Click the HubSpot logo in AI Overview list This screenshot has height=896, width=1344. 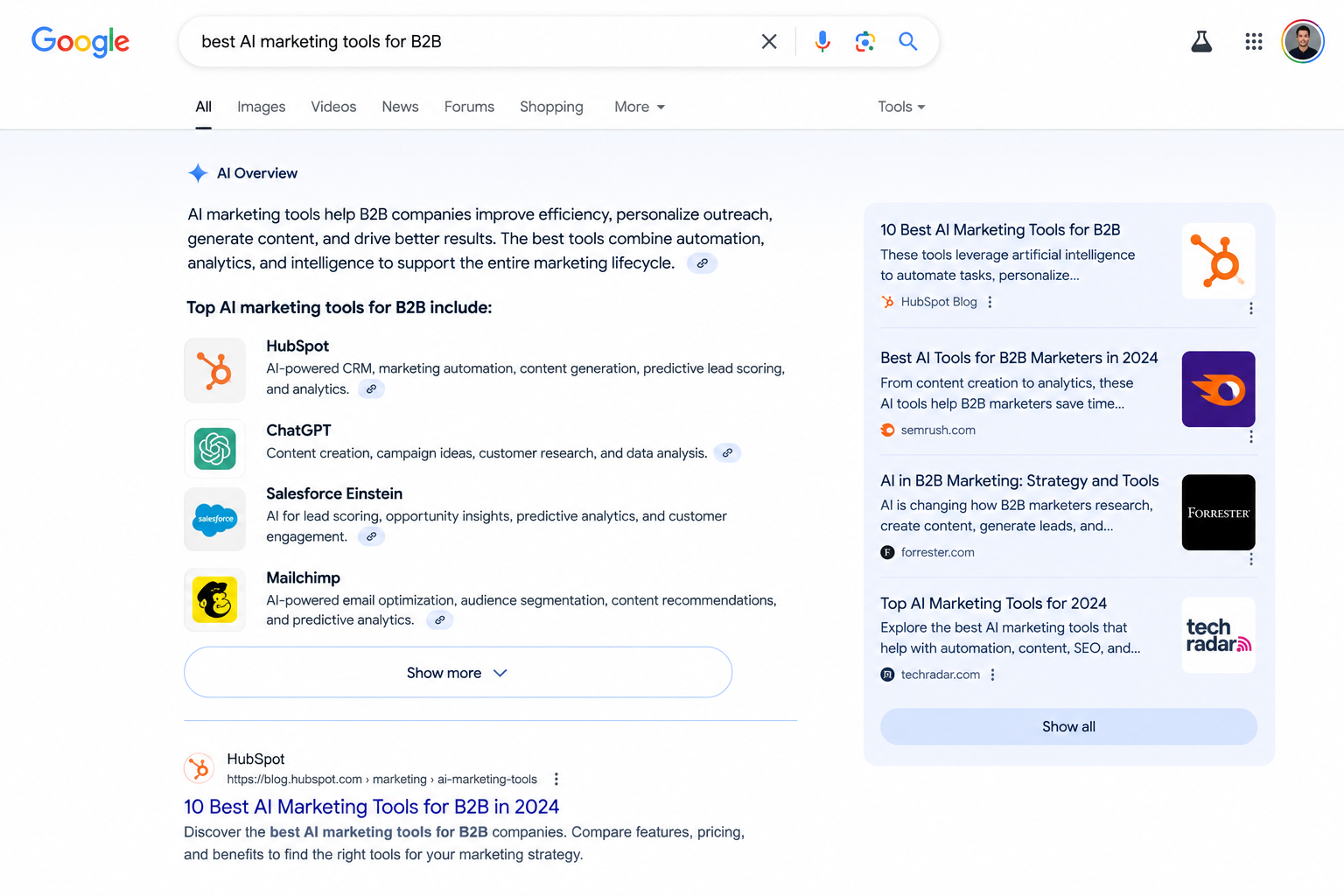coord(215,370)
